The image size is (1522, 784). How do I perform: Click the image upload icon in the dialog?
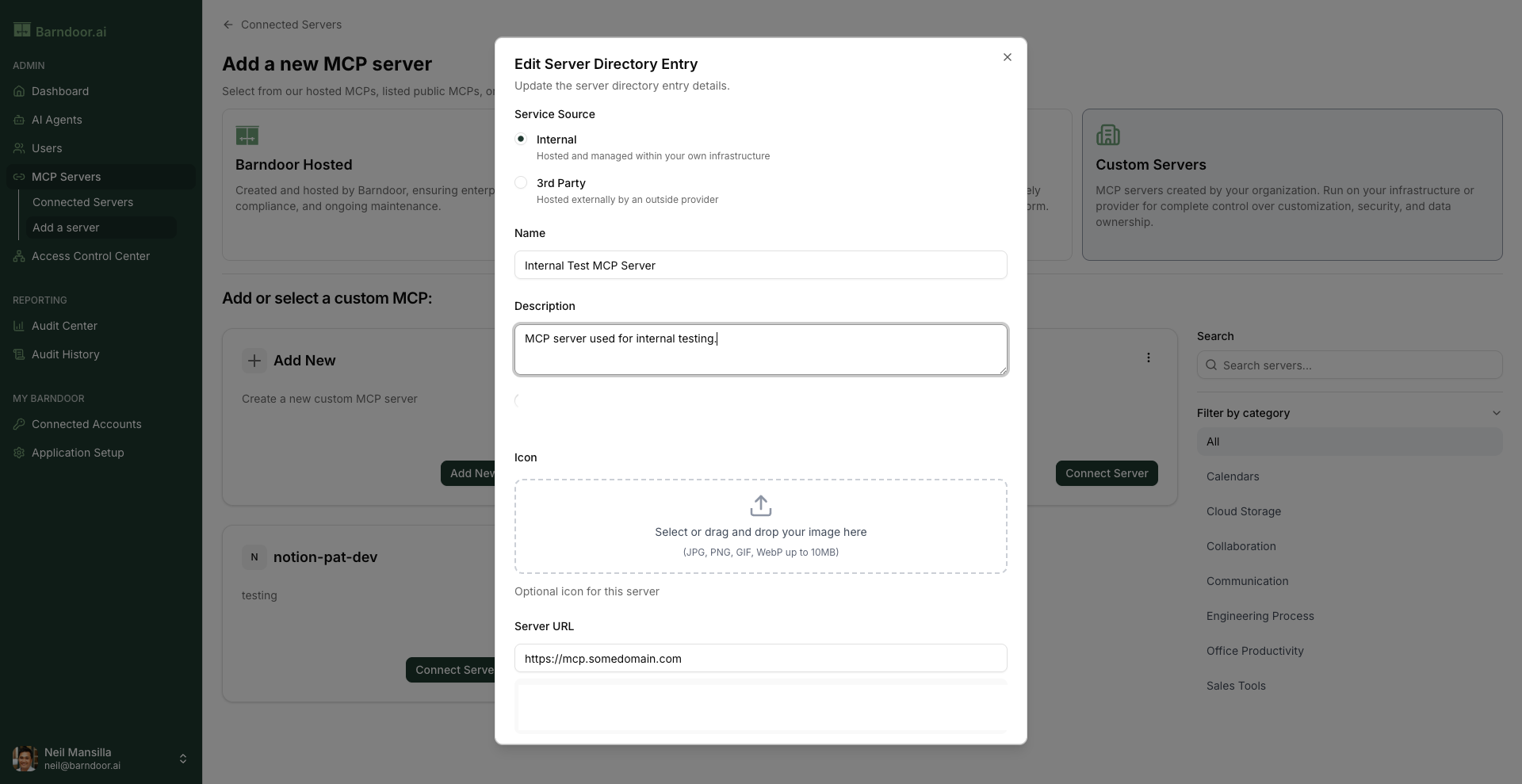pos(760,505)
